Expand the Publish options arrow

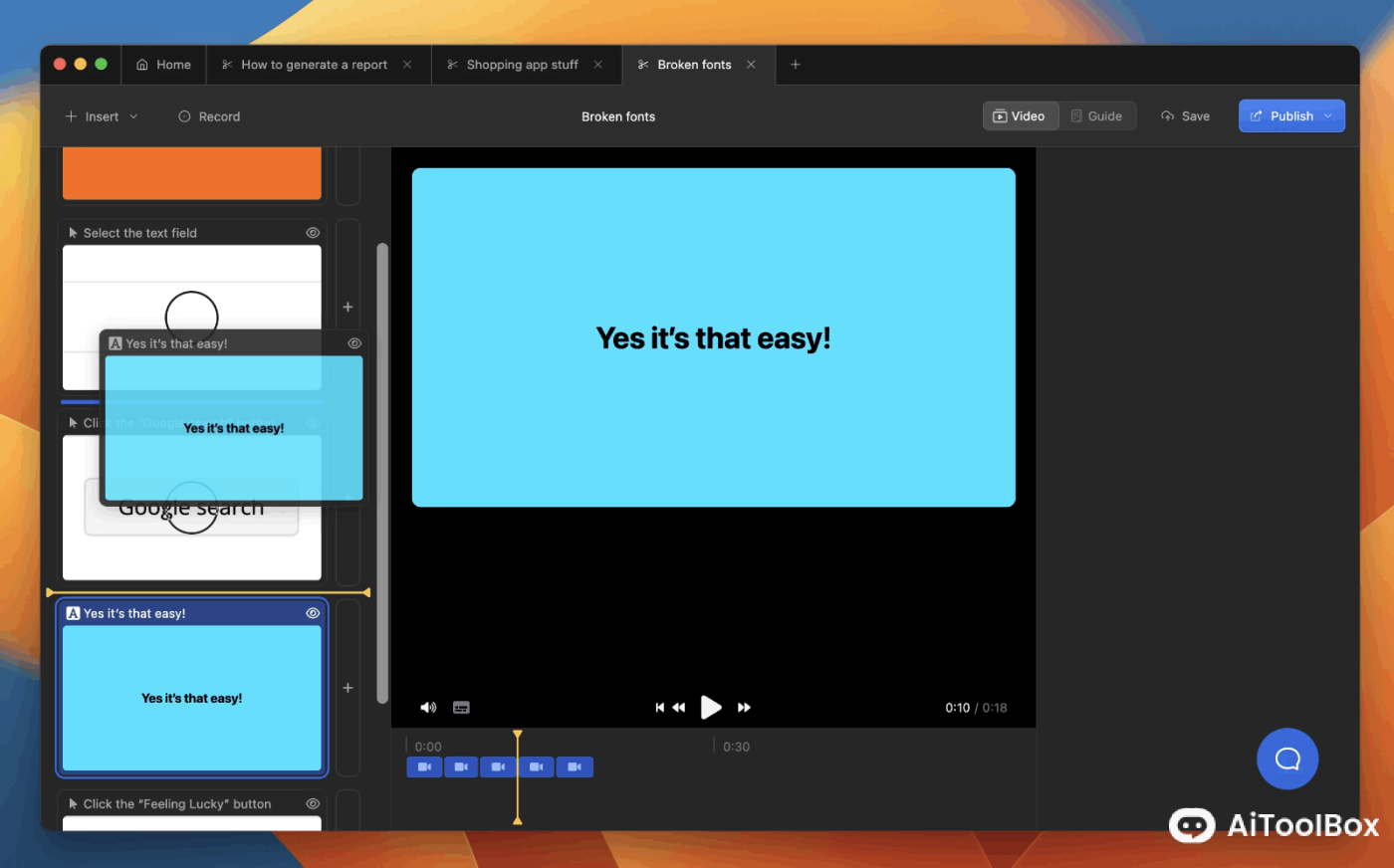[x=1328, y=116]
